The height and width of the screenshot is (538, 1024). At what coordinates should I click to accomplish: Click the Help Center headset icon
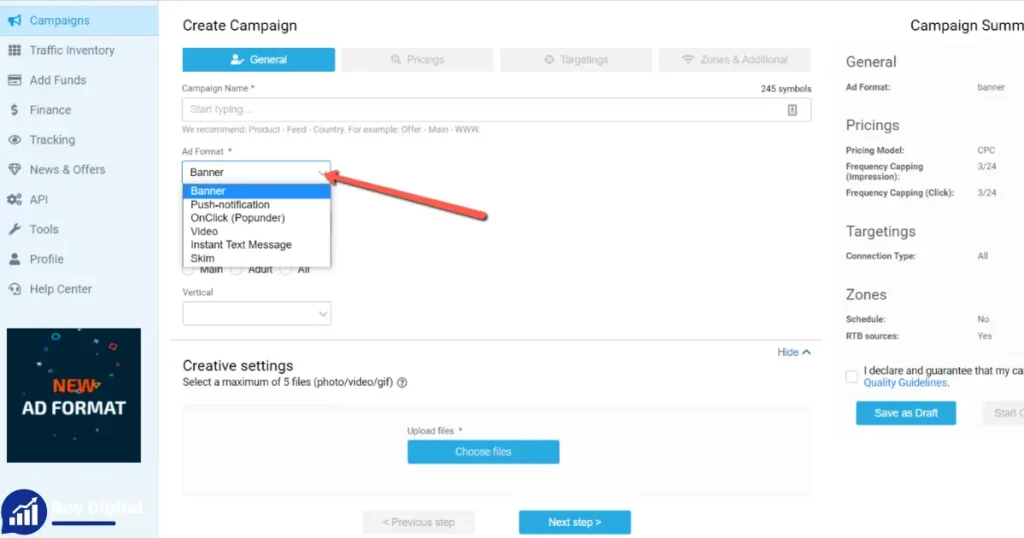(x=14, y=289)
